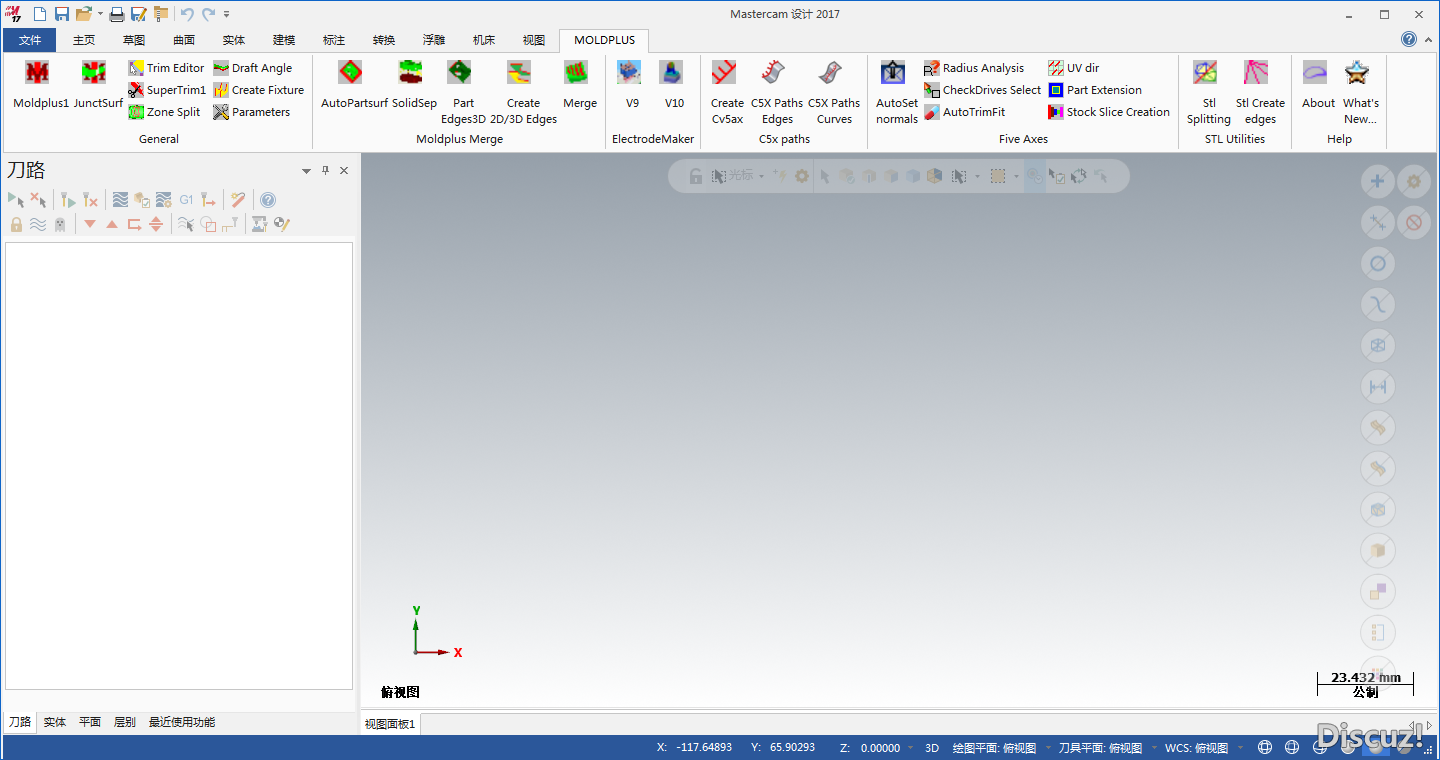Open the About dialog
1440x760 pixels.
click(x=1318, y=85)
